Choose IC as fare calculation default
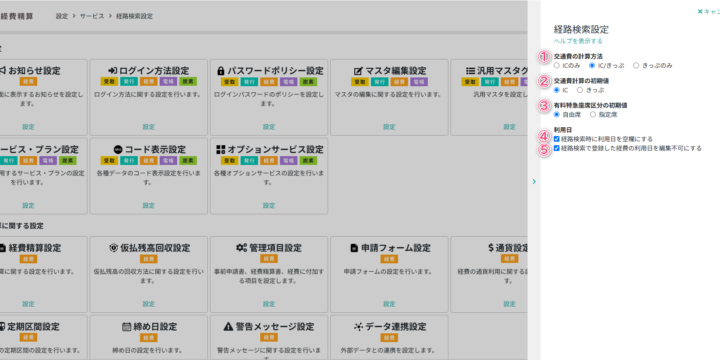 pos(557,90)
